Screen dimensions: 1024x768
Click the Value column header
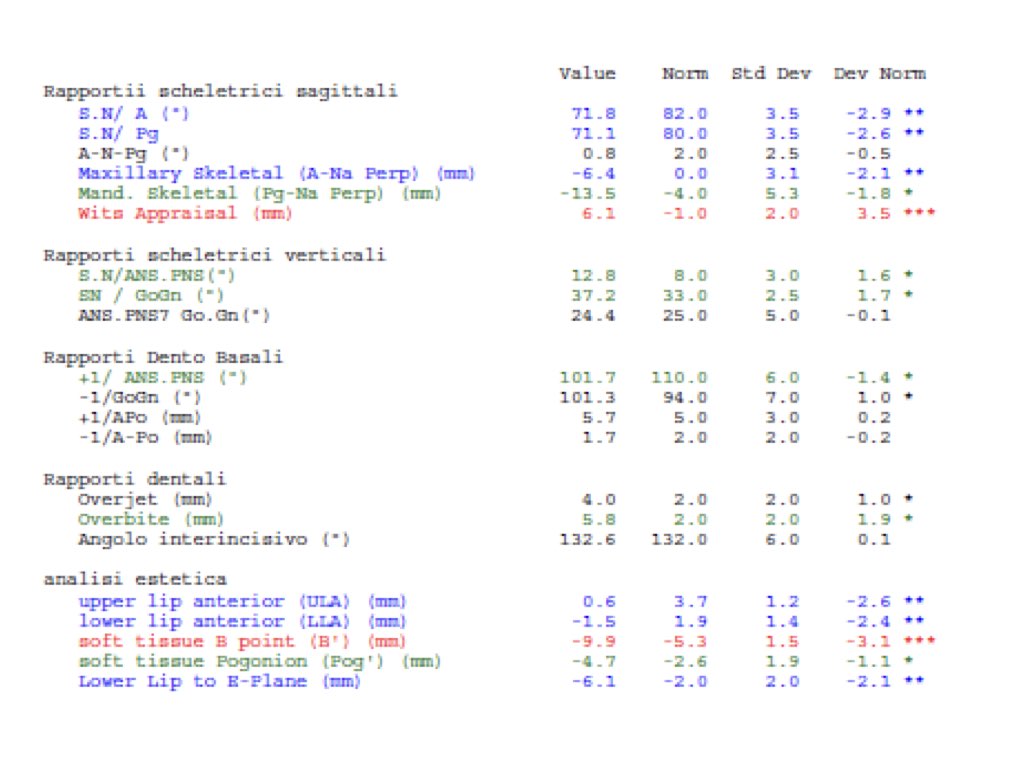pyautogui.click(x=587, y=73)
